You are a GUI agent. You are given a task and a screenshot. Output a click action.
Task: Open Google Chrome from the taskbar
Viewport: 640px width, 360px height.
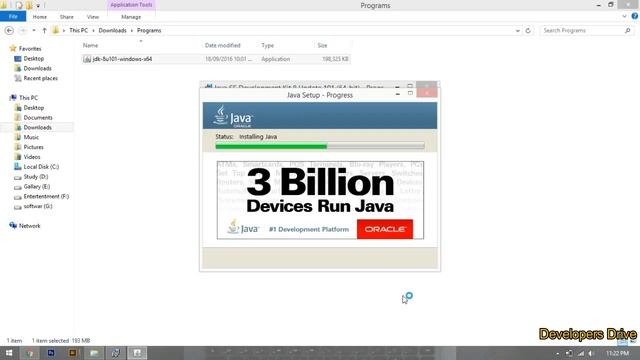(x=30, y=353)
